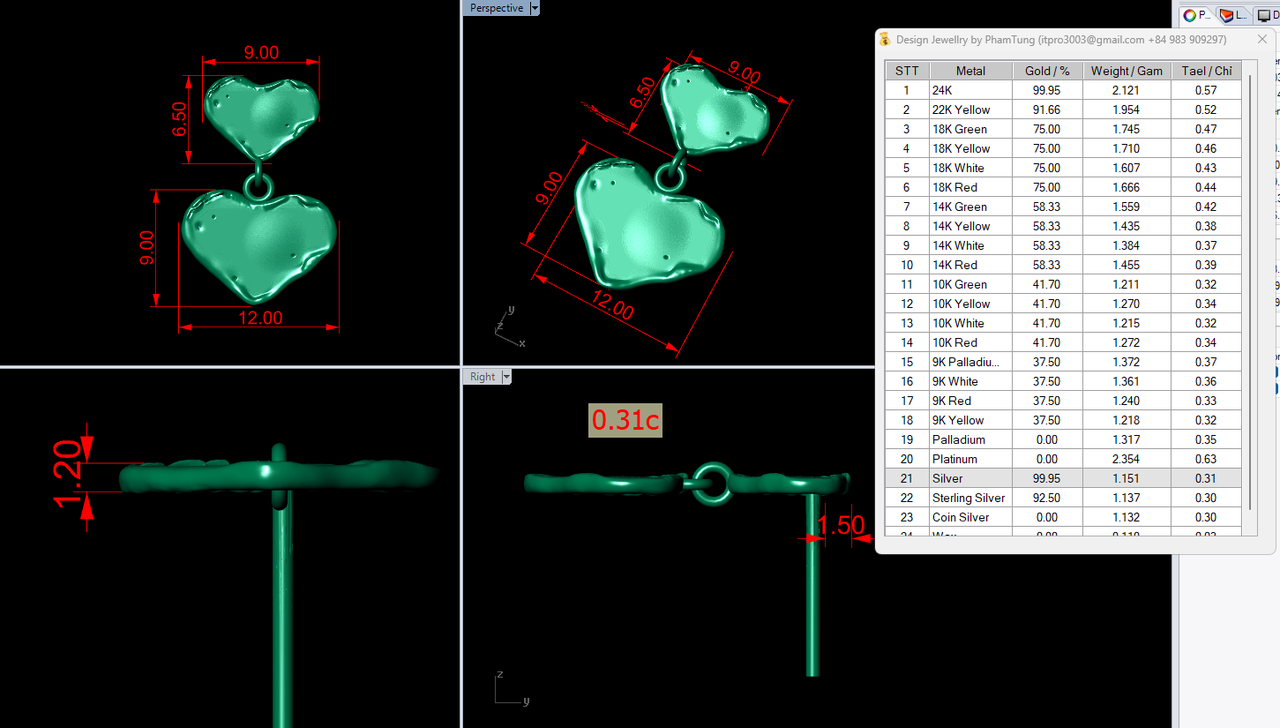Screen dimensions: 1280x728
Task: Open the Perspective viewport dropdown arrow
Action: (535, 8)
